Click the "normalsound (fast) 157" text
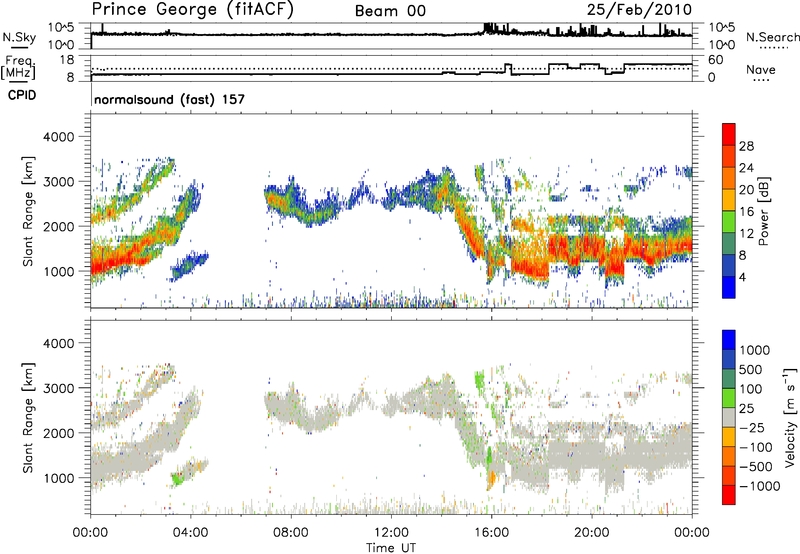The image size is (800, 554). point(169,99)
